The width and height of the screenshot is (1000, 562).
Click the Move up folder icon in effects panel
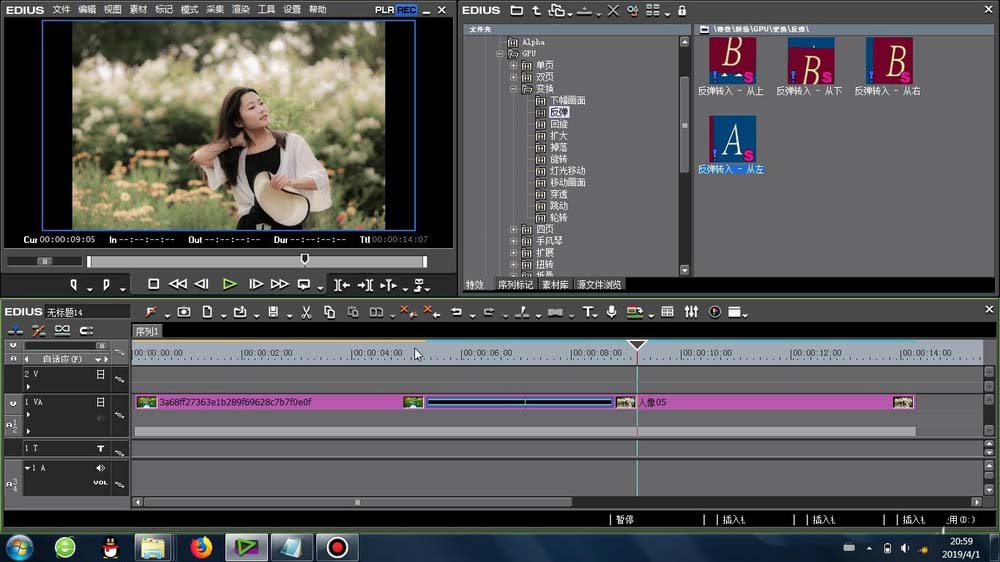click(536, 10)
